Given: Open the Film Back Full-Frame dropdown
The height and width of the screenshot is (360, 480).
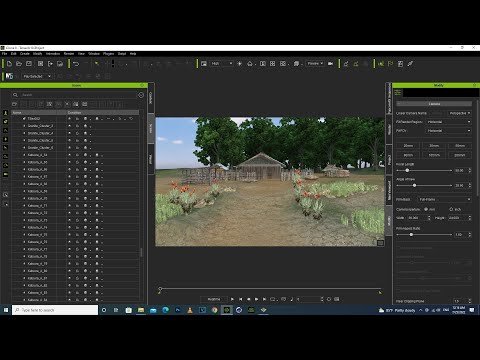Looking at the screenshot, I should [x=444, y=199].
